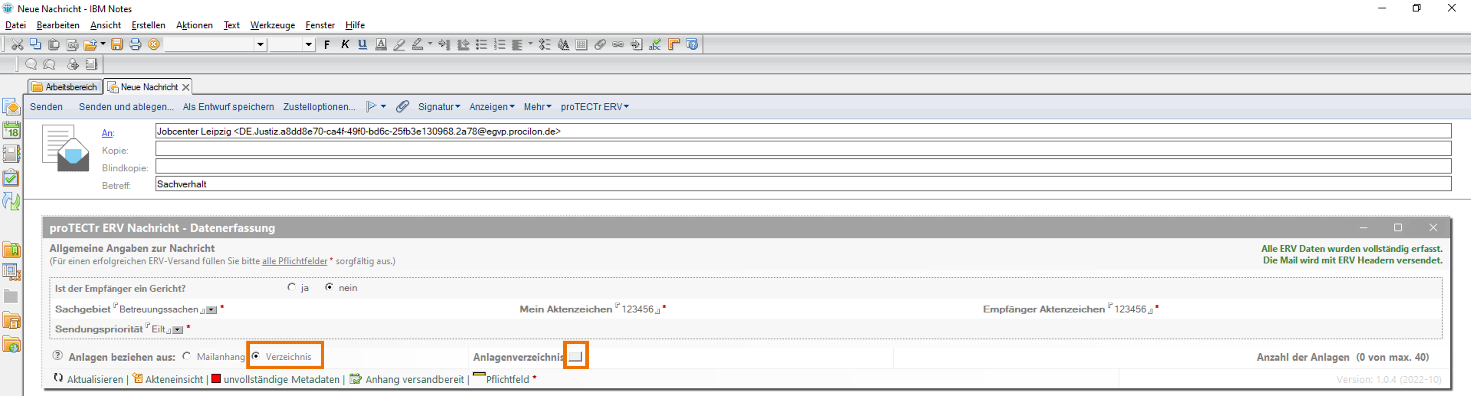Open the Bearbeiten menu

[59, 24]
